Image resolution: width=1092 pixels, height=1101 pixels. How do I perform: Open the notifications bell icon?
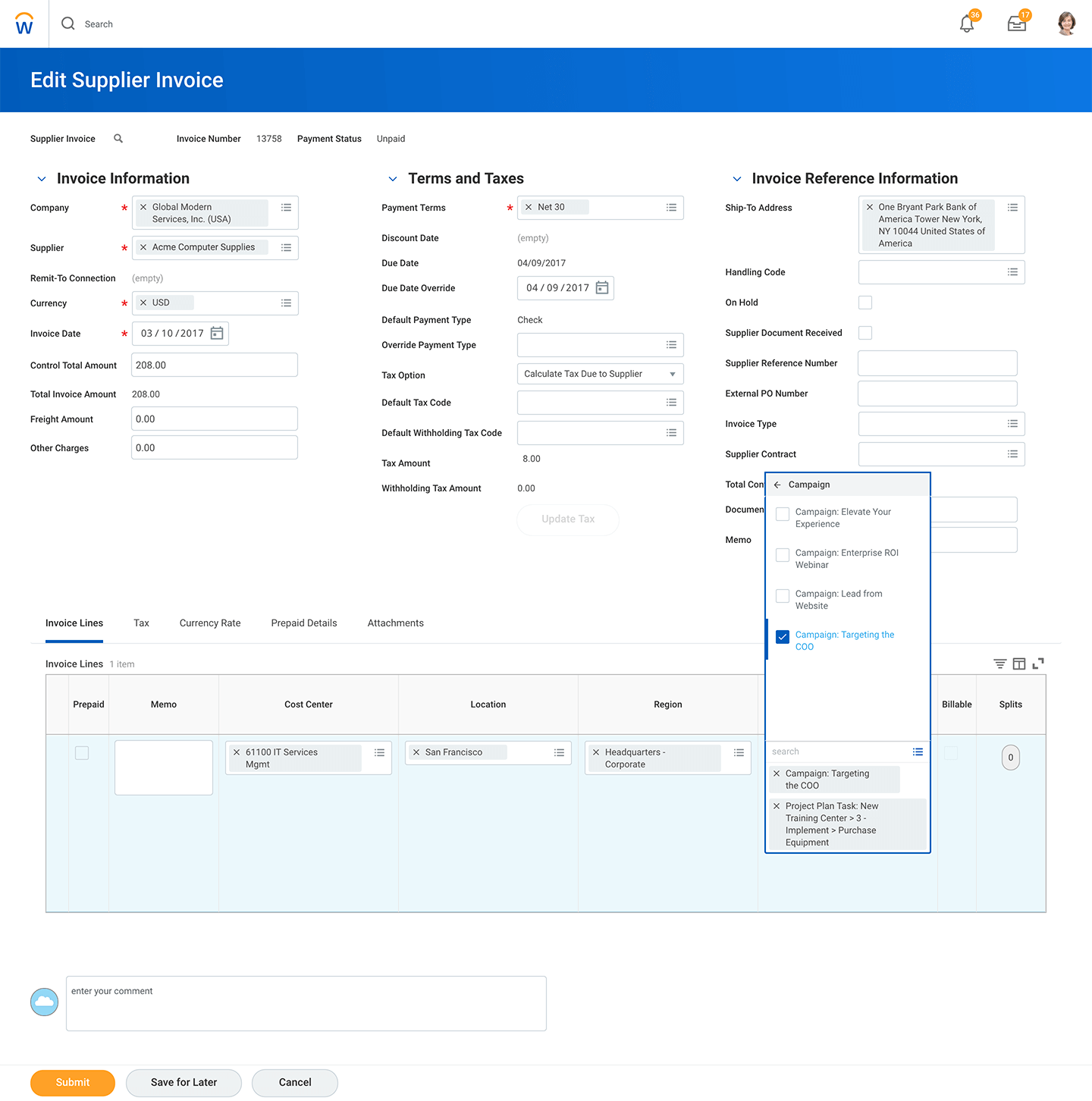coord(967,24)
